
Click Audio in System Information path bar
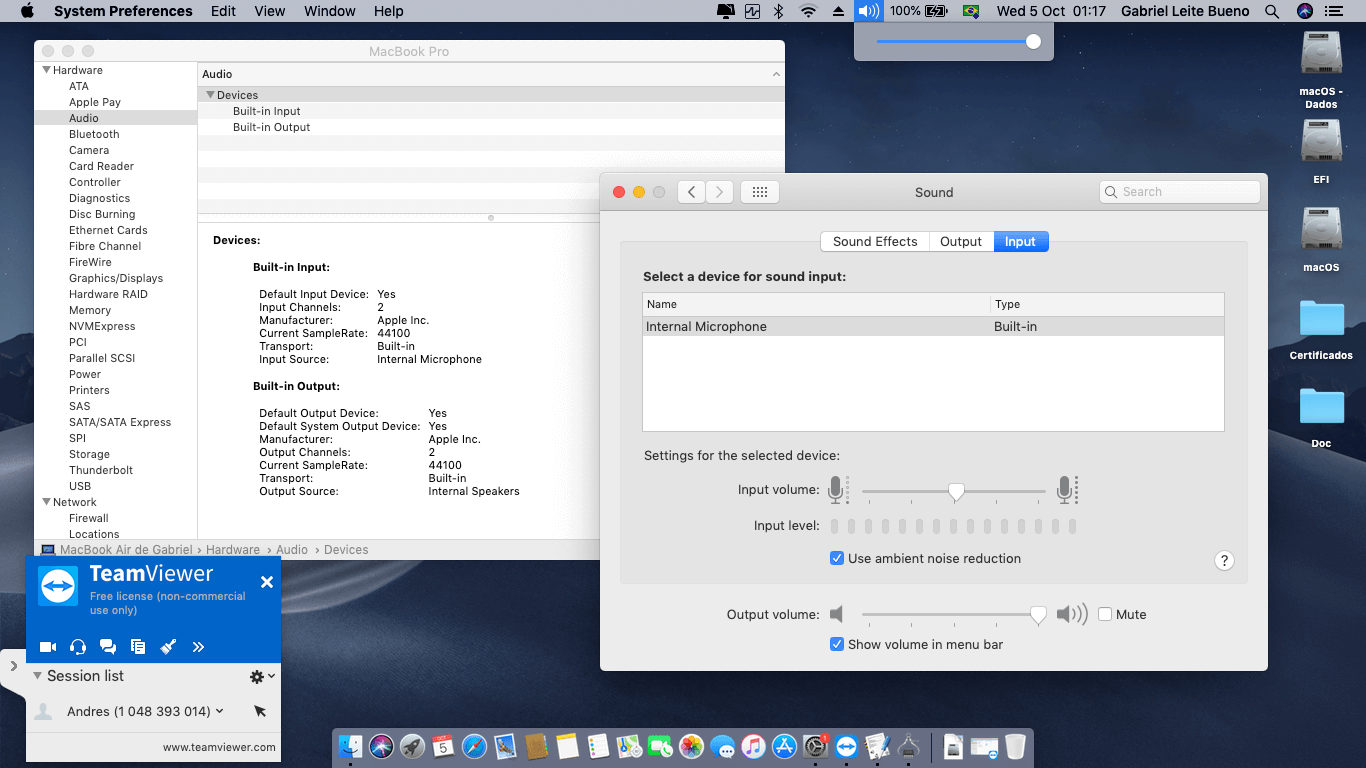[292, 550]
